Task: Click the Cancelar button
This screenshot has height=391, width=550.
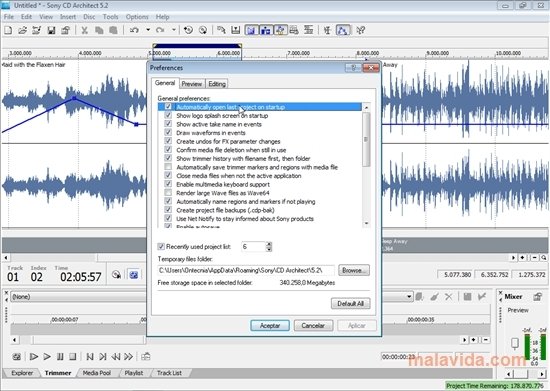Action: [313, 325]
